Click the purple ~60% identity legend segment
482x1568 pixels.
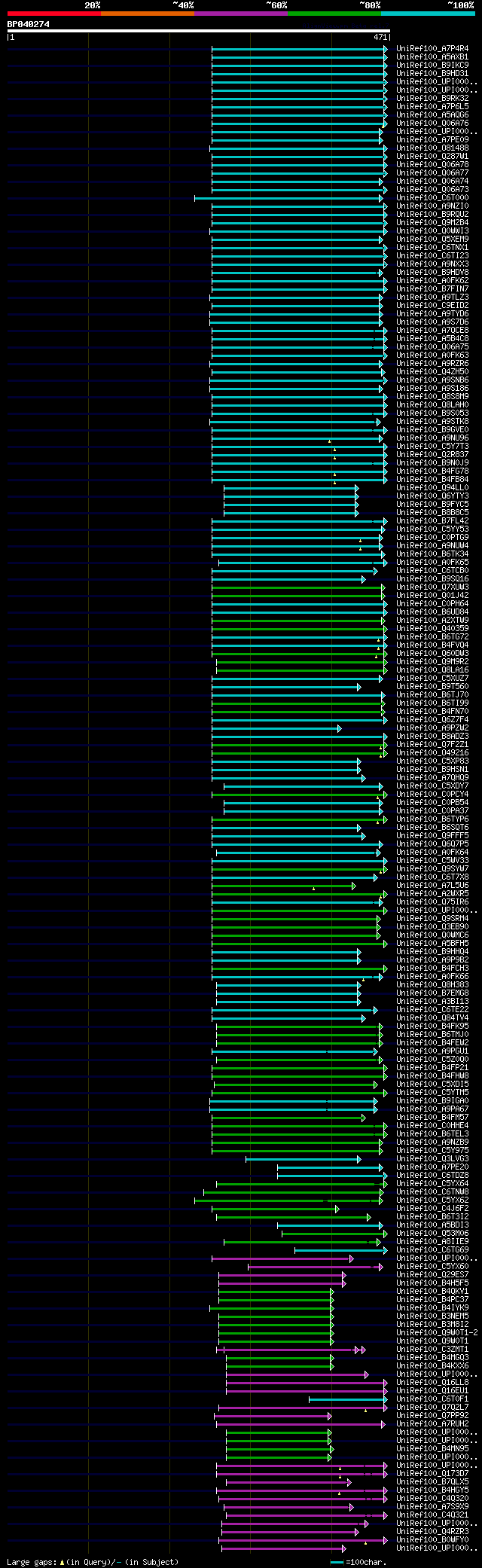click(240, 14)
